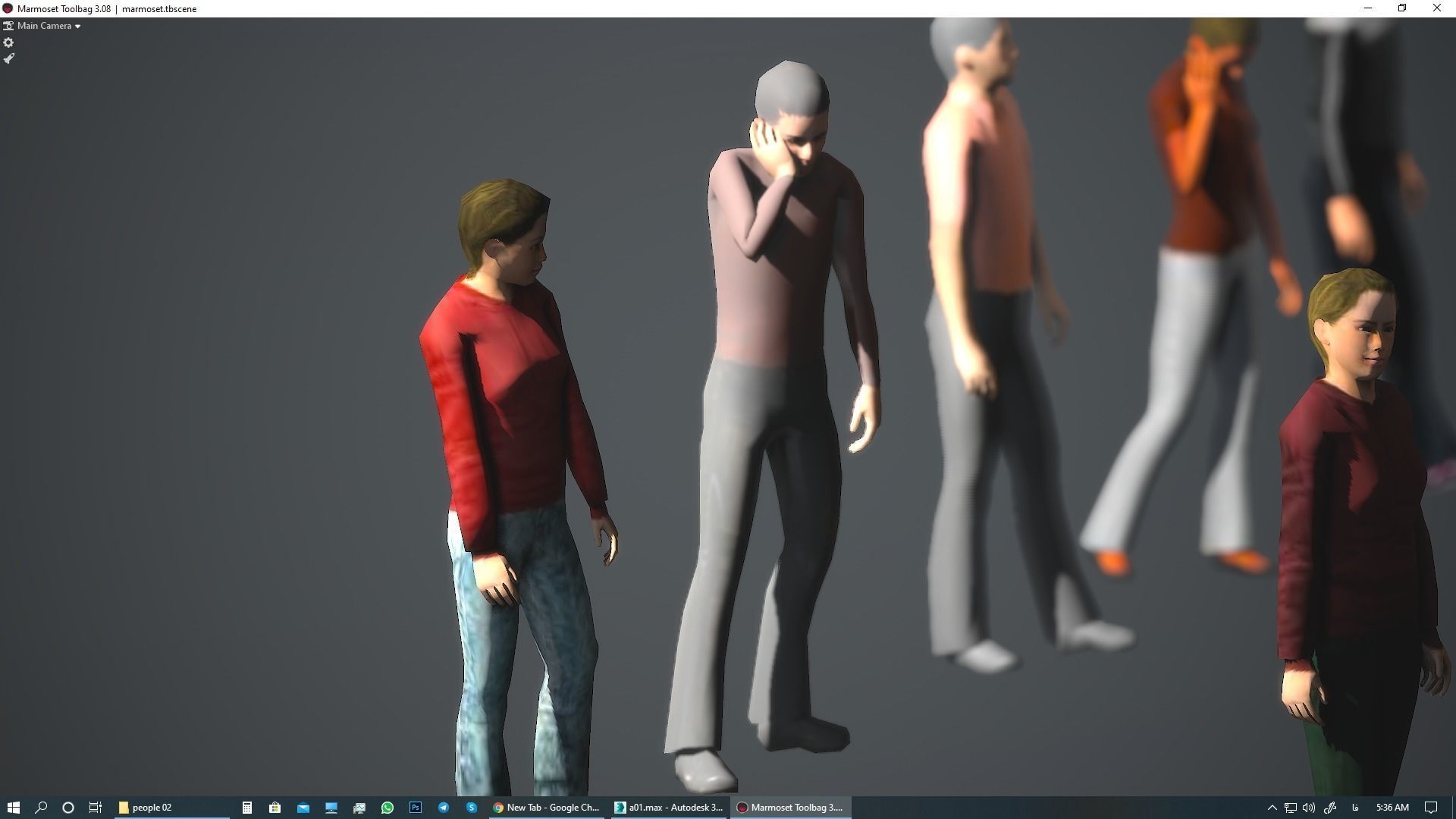Open the Calculator taskbar icon
The width and height of the screenshot is (1456, 819).
247,808
